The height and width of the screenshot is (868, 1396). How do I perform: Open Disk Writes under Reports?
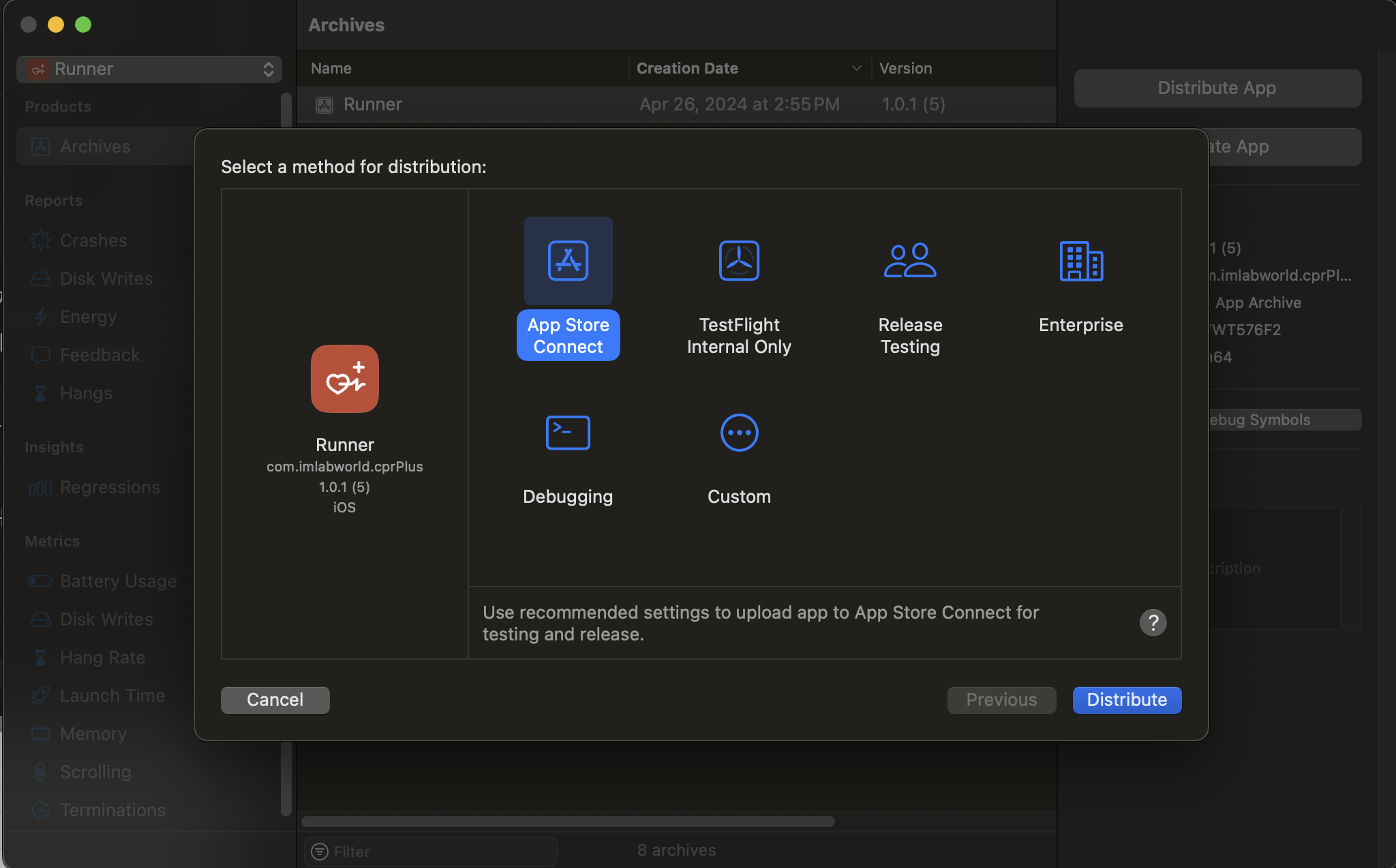pyautogui.click(x=106, y=279)
